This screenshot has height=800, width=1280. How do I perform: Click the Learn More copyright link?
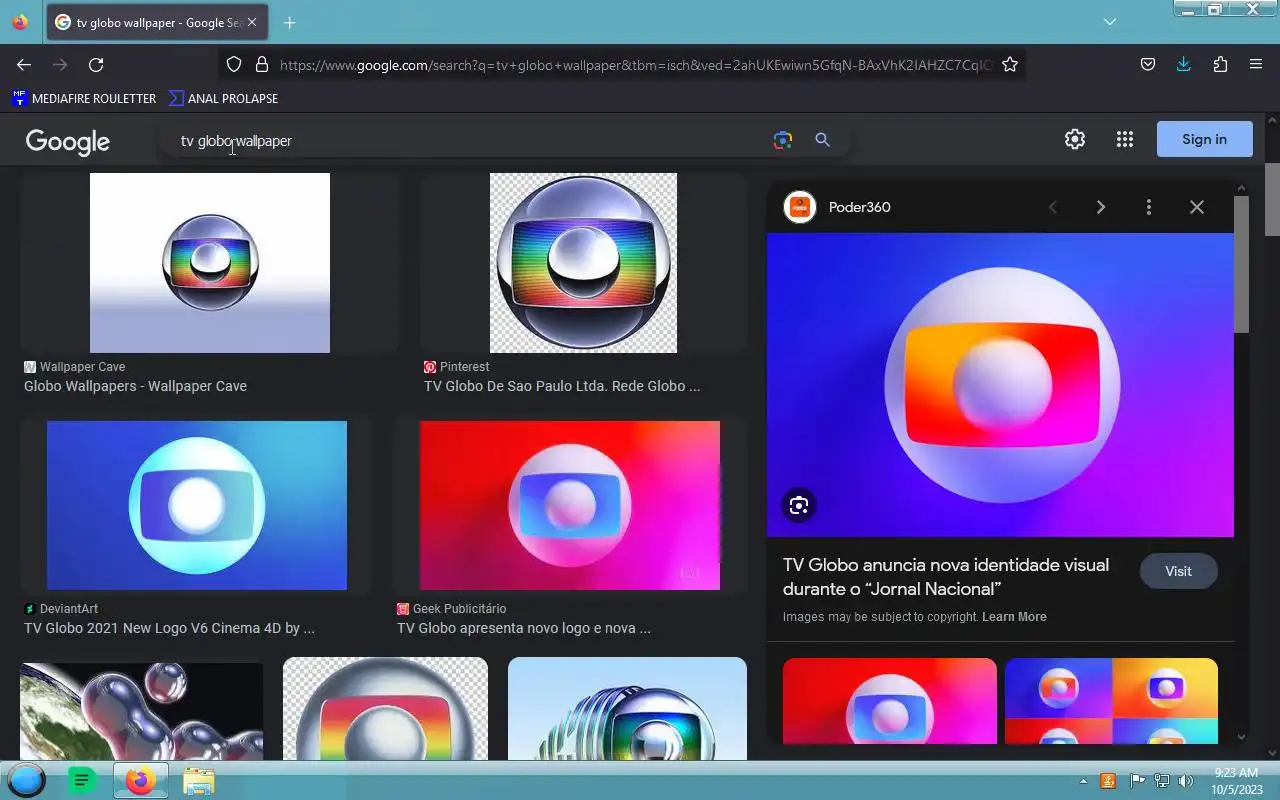click(x=1014, y=617)
